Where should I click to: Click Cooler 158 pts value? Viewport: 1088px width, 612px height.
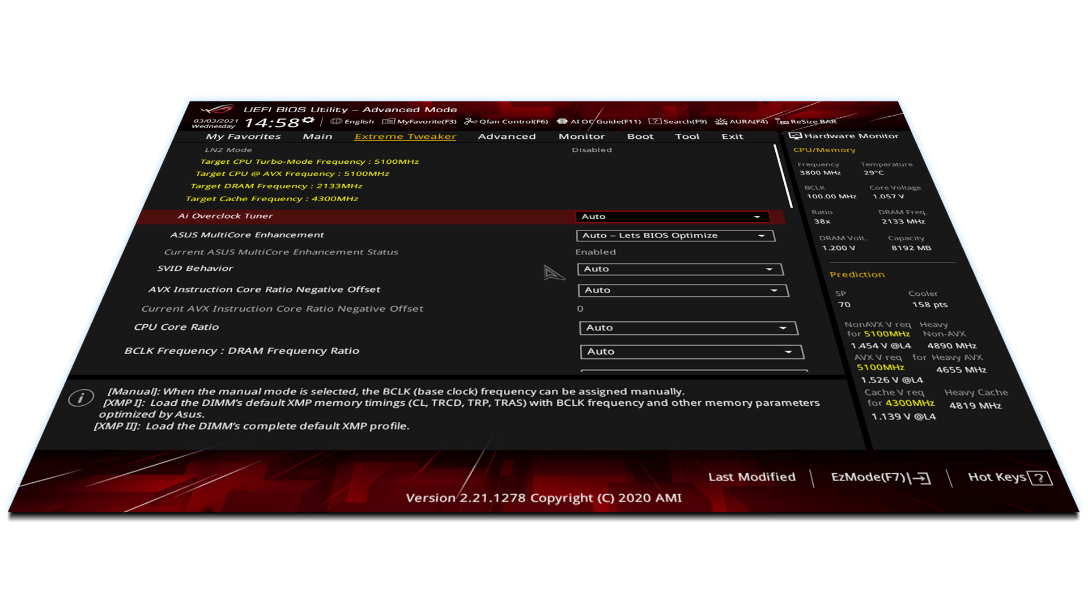click(930, 305)
